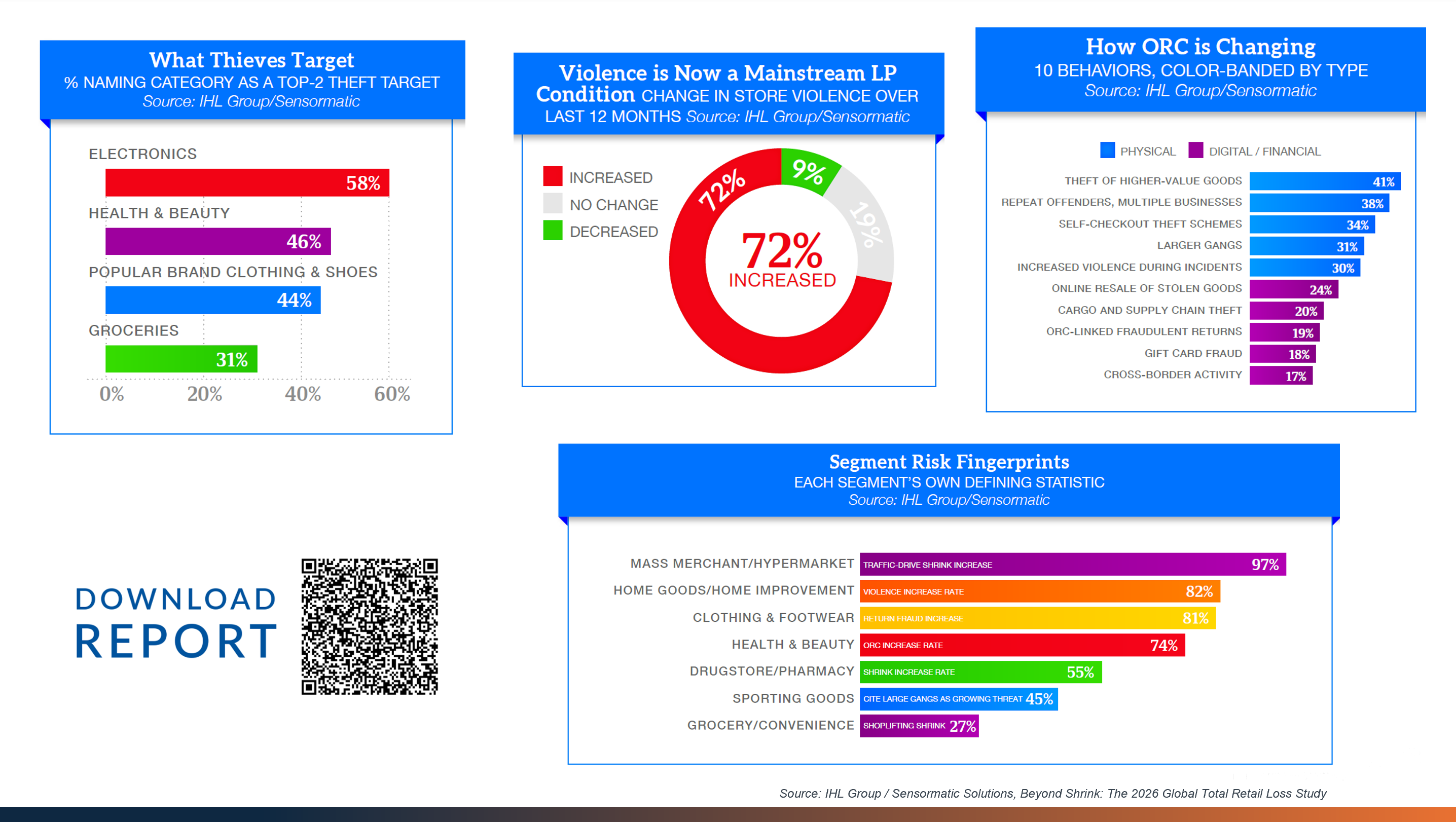Click the GROCERY/CONVENIENCE segment label

771,725
